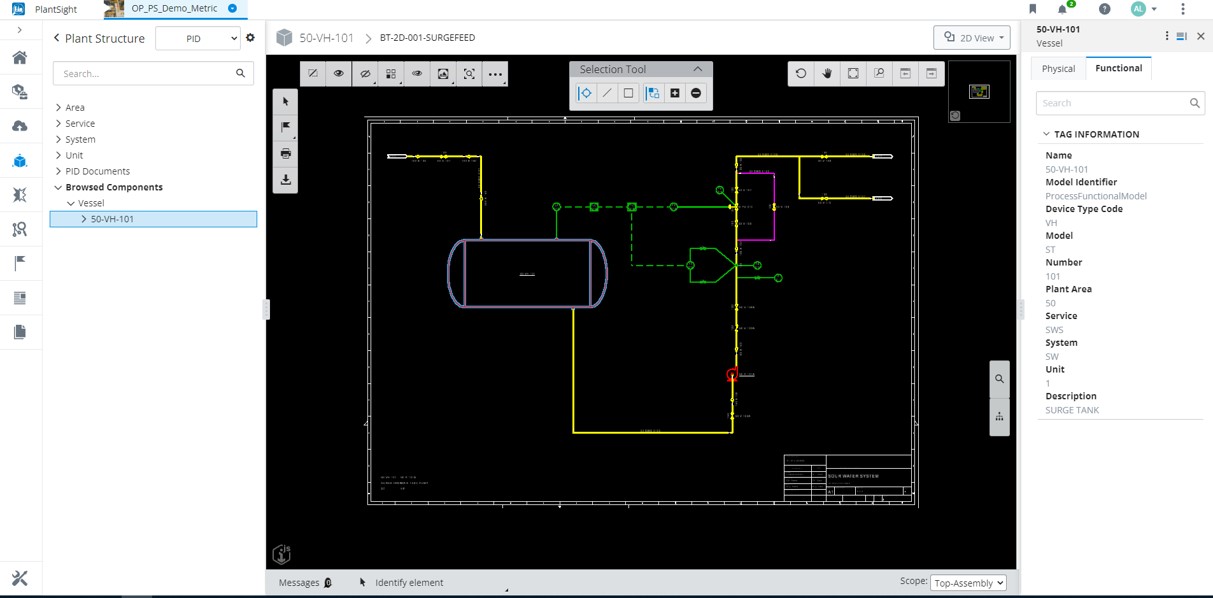The image size is (1213, 598).
Task: Open the Zoom window tool
Action: 880,73
